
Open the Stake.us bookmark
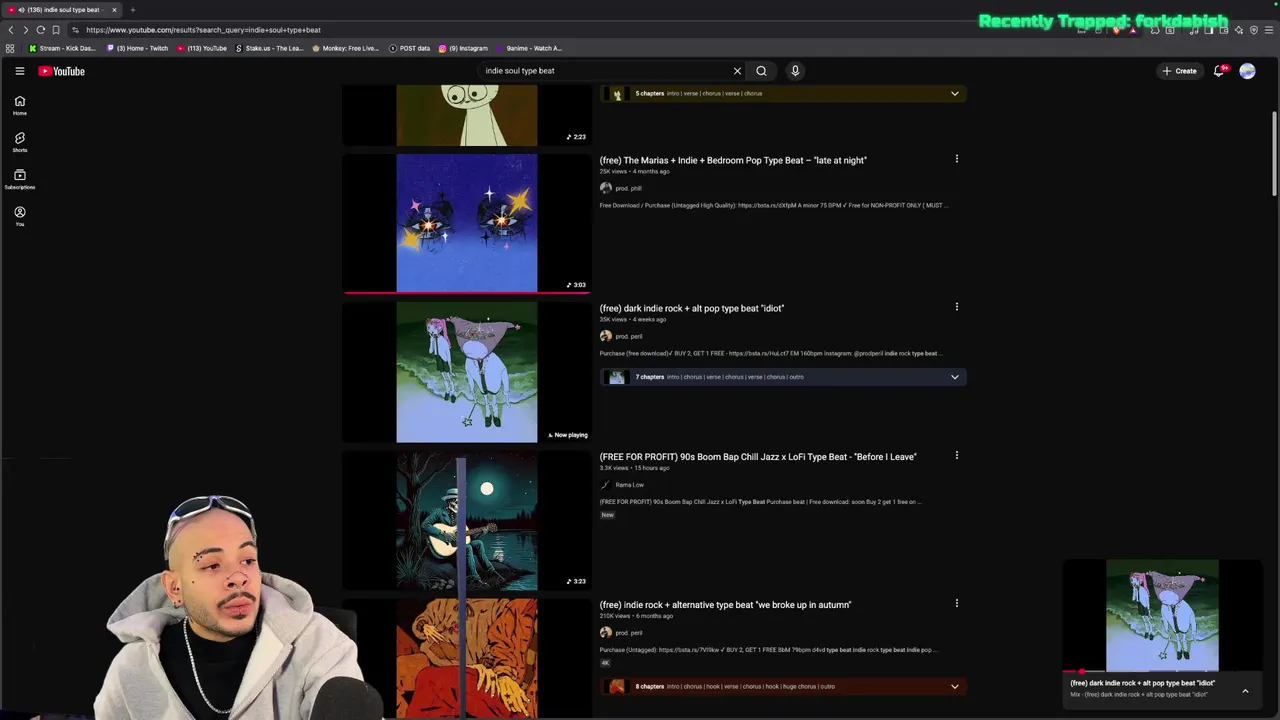[270, 48]
